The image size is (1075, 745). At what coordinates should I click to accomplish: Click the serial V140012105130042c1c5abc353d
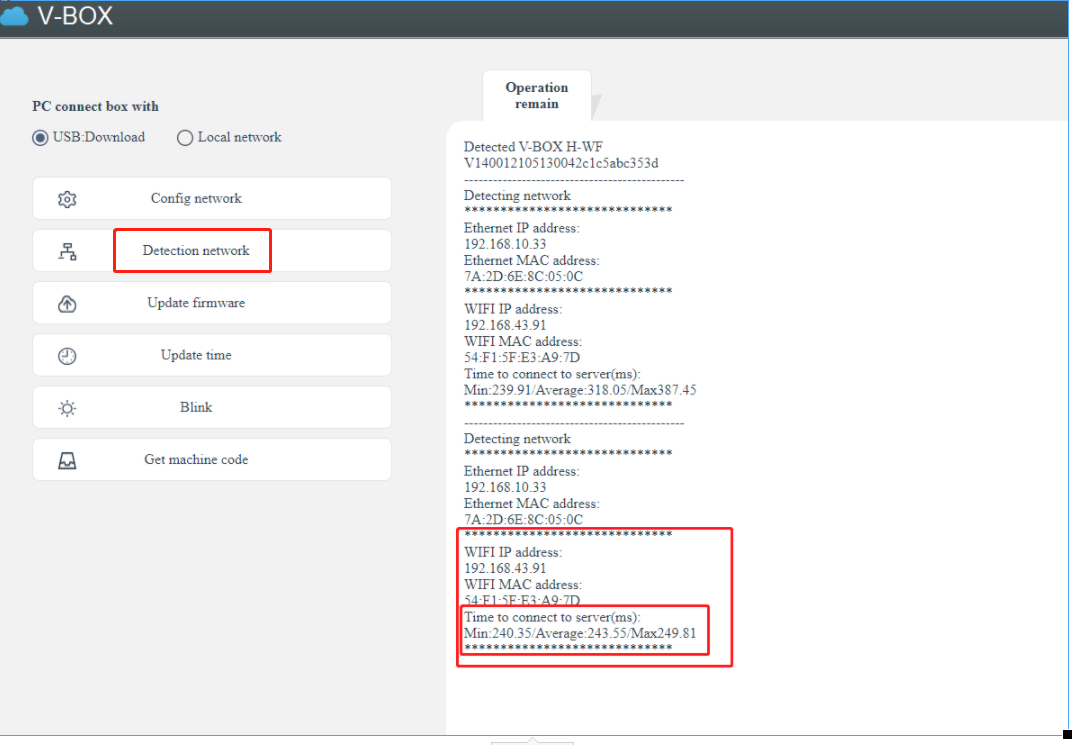561,163
